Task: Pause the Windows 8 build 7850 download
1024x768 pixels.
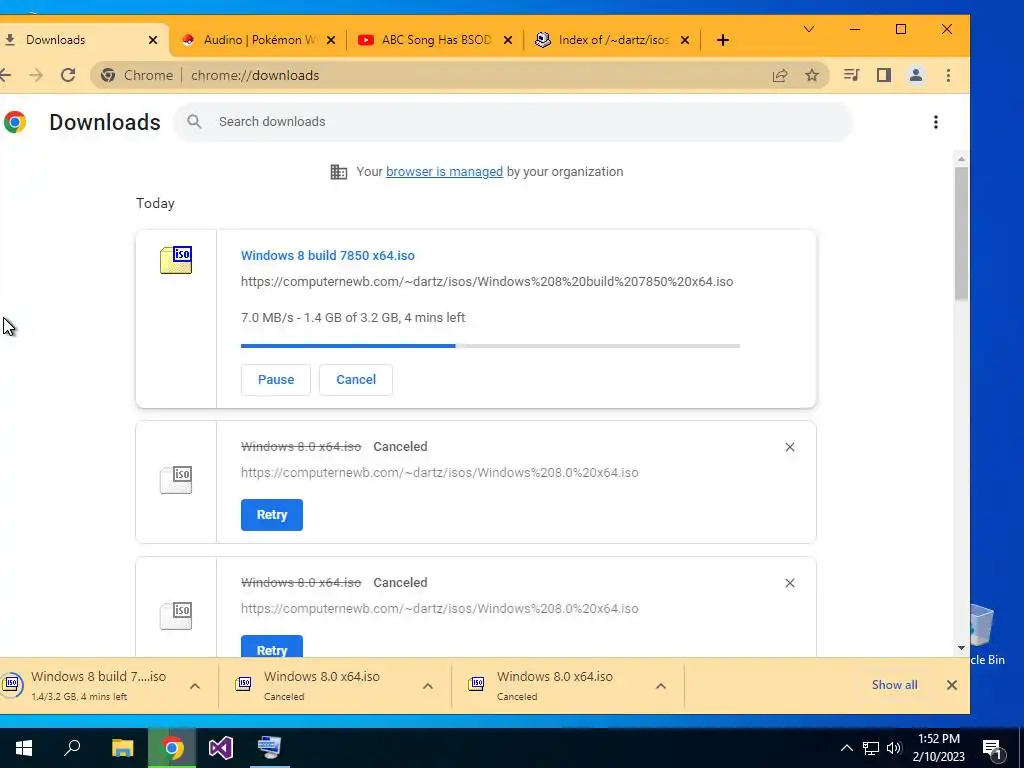Action: (x=276, y=379)
